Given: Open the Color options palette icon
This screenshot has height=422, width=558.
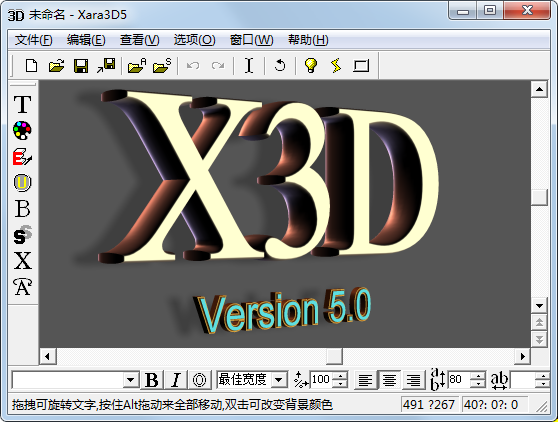Looking at the screenshot, I should pyautogui.click(x=22, y=130).
